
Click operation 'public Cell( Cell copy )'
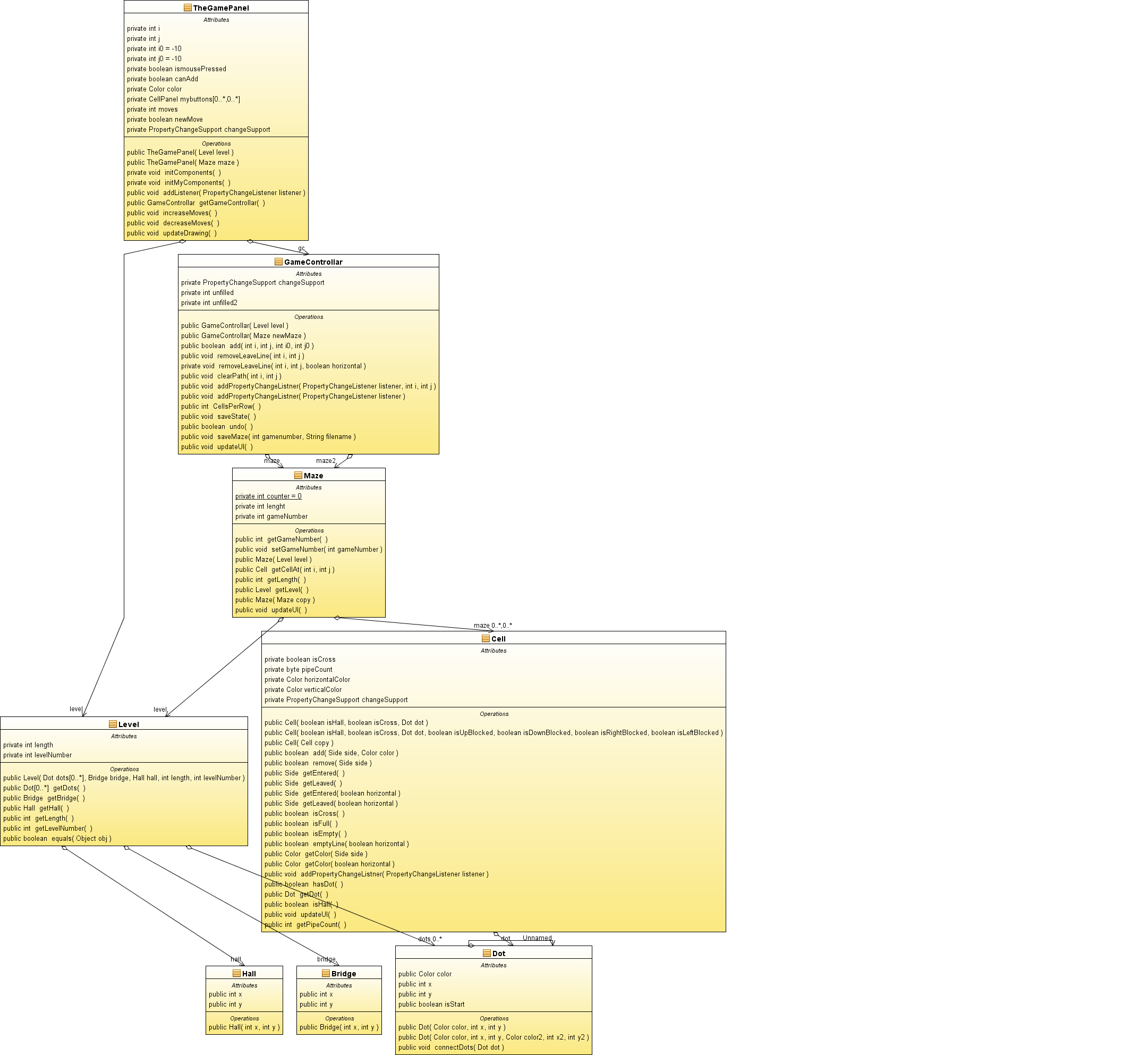tap(299, 744)
